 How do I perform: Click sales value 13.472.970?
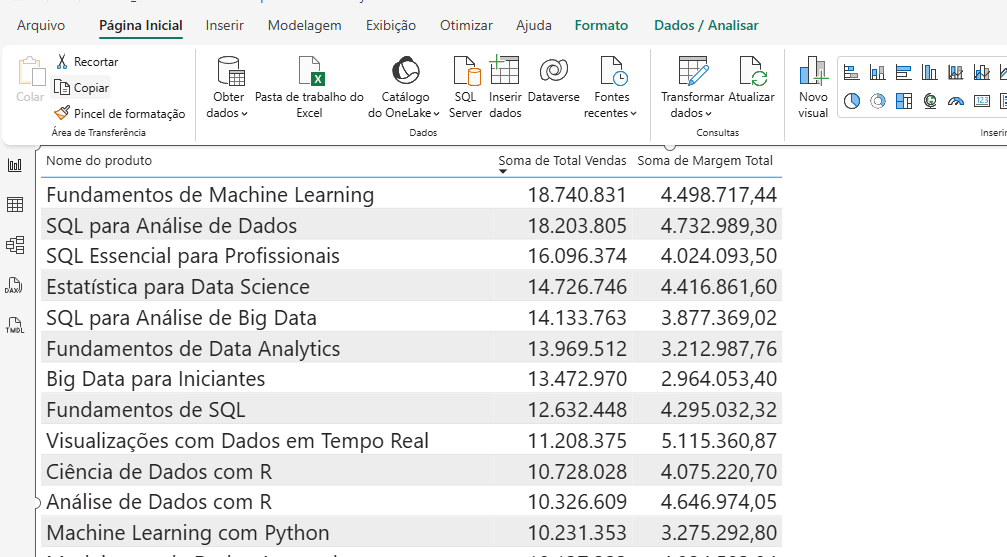pos(577,379)
